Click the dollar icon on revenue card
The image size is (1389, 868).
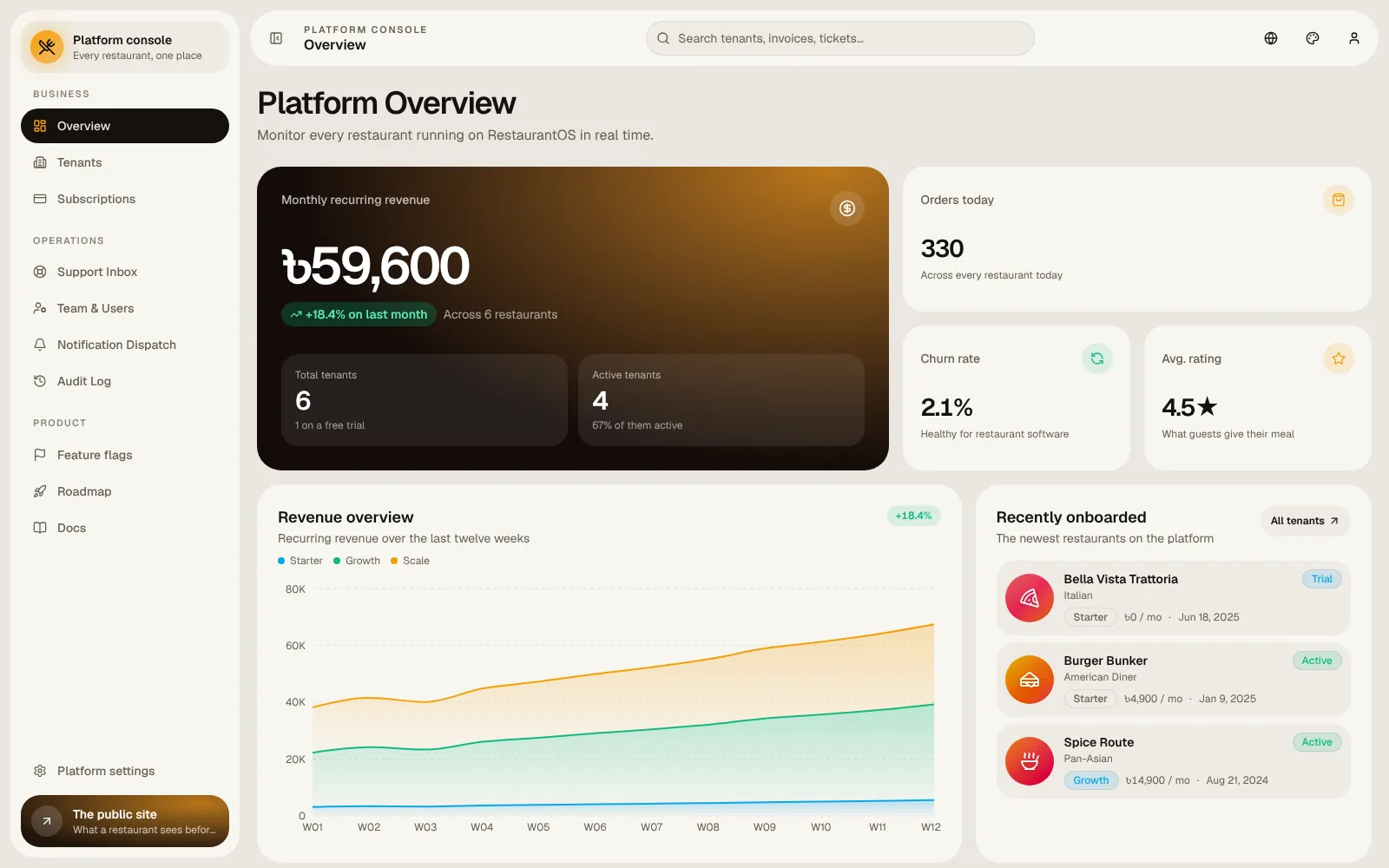(847, 208)
